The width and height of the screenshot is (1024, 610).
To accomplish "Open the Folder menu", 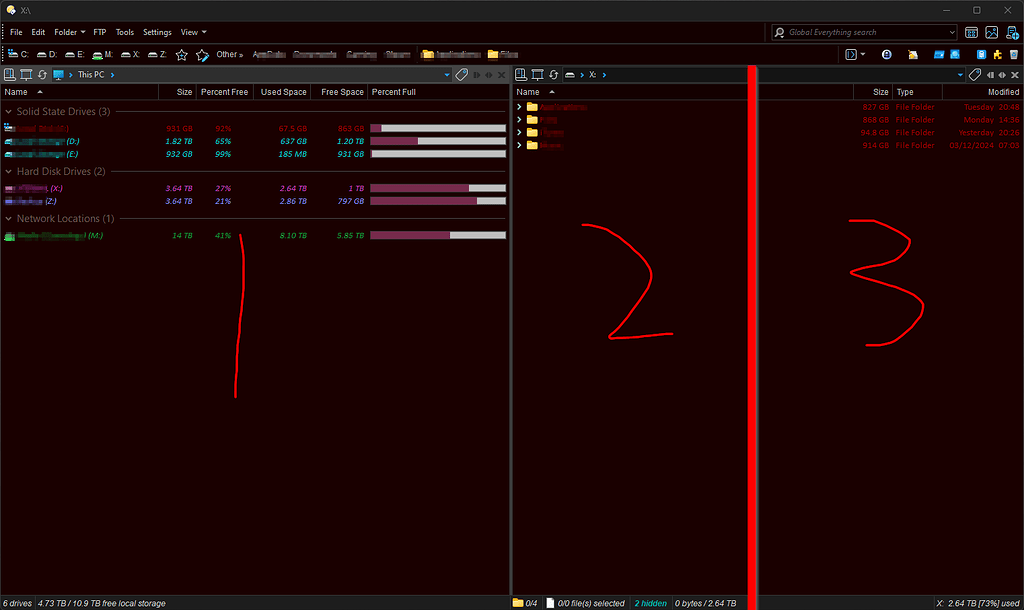I will [x=69, y=32].
